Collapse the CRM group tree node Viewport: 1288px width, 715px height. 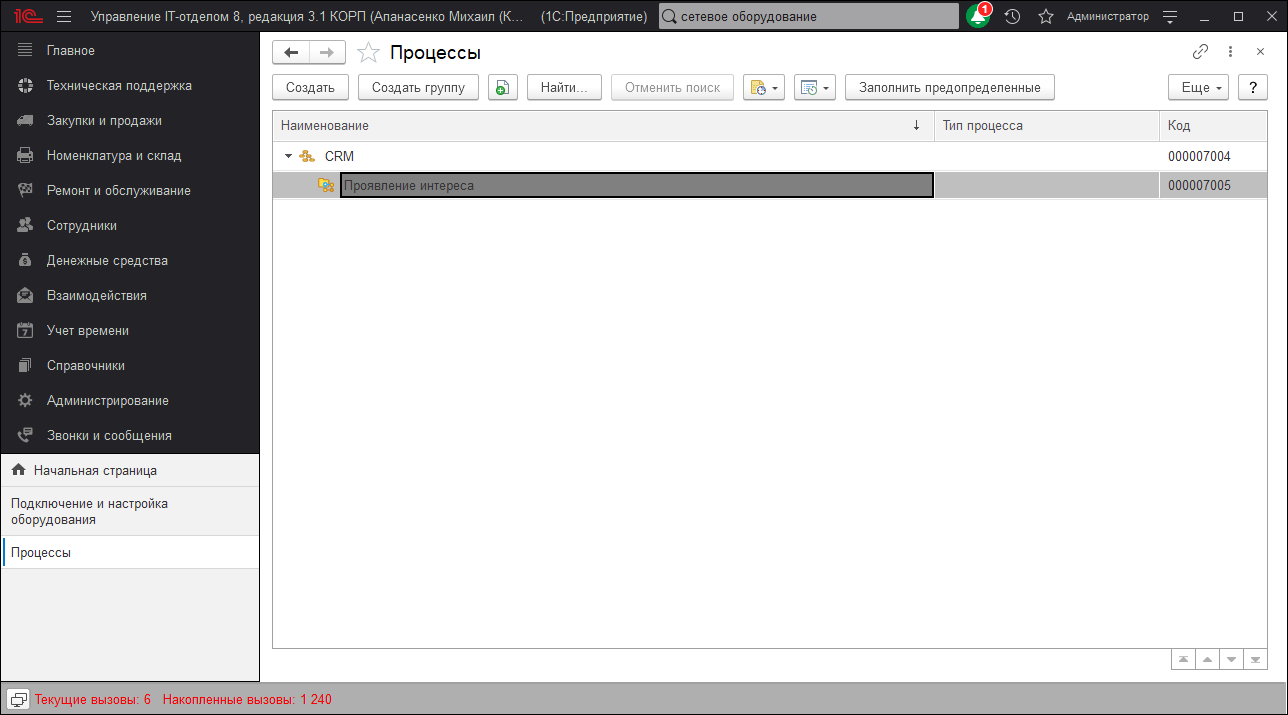click(288, 157)
